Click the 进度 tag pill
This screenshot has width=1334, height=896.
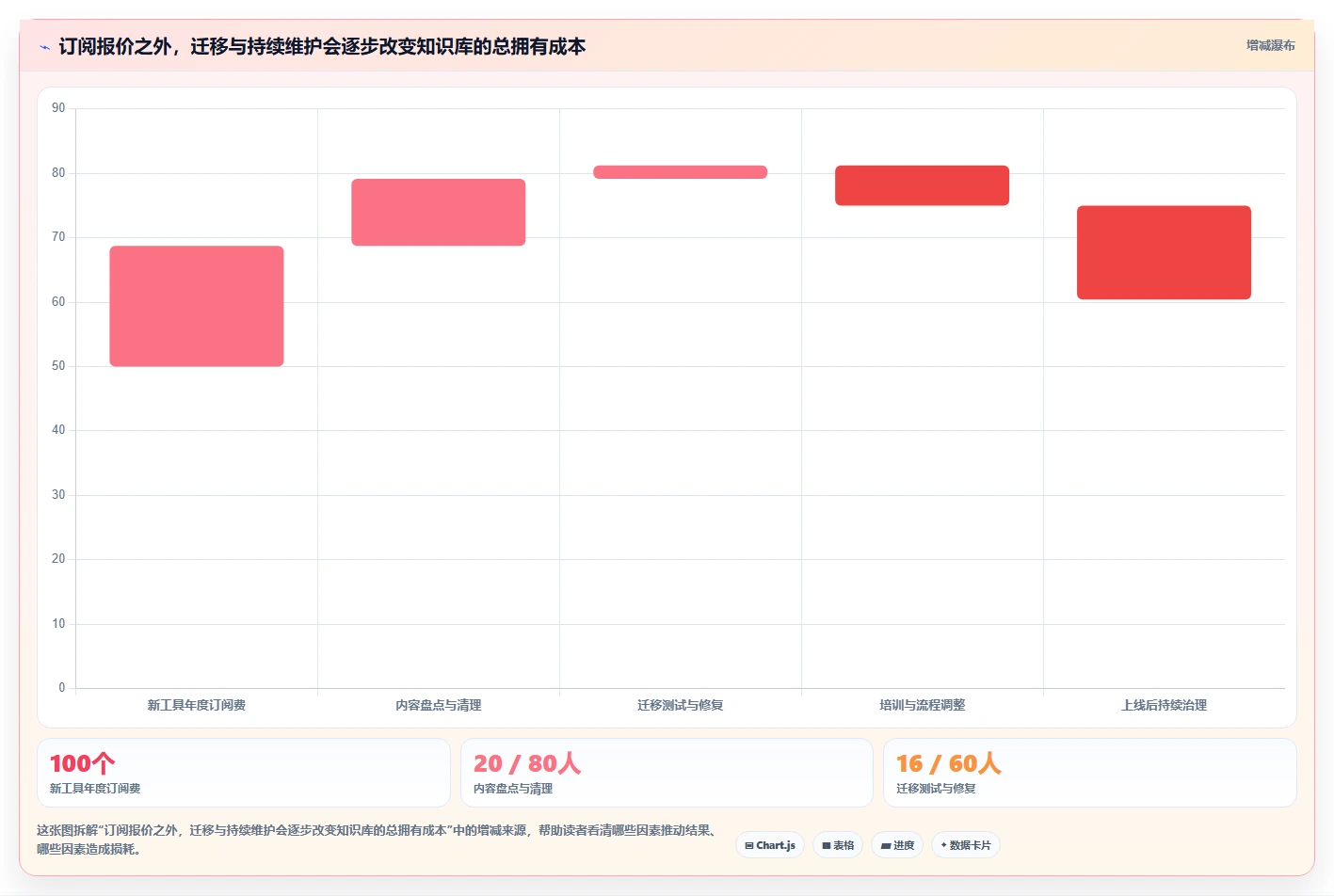897,845
